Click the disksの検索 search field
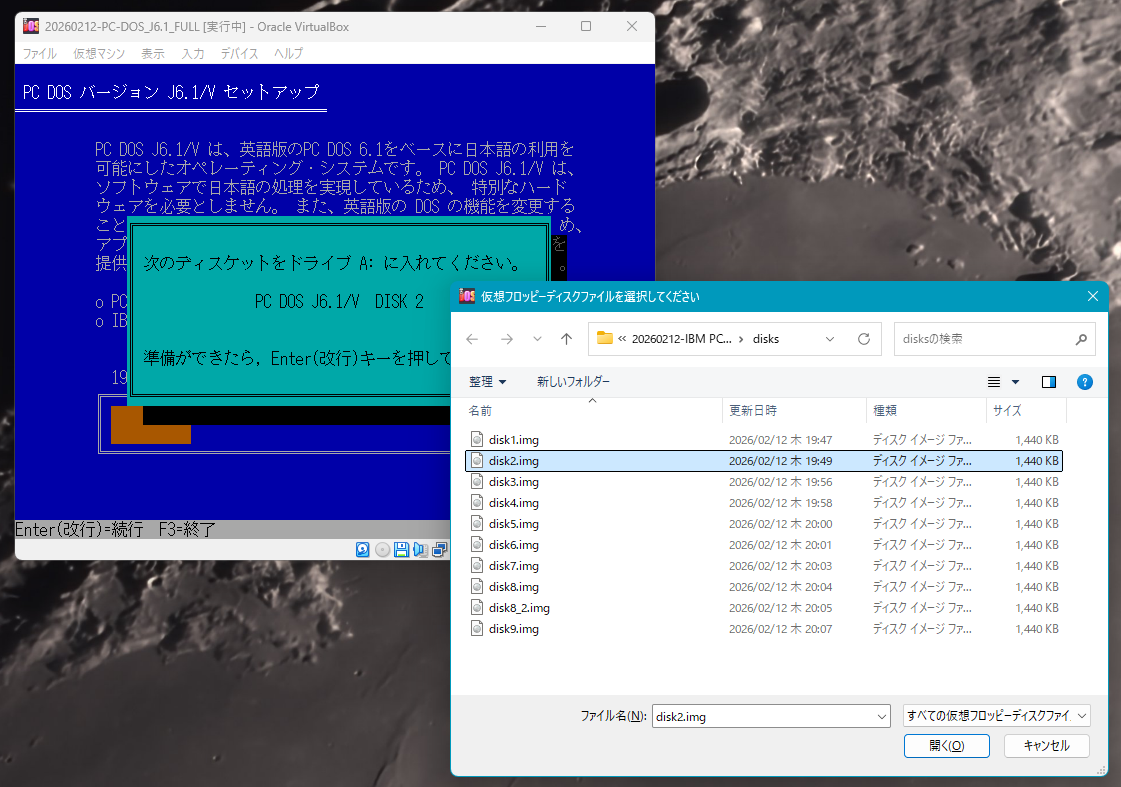 click(984, 339)
